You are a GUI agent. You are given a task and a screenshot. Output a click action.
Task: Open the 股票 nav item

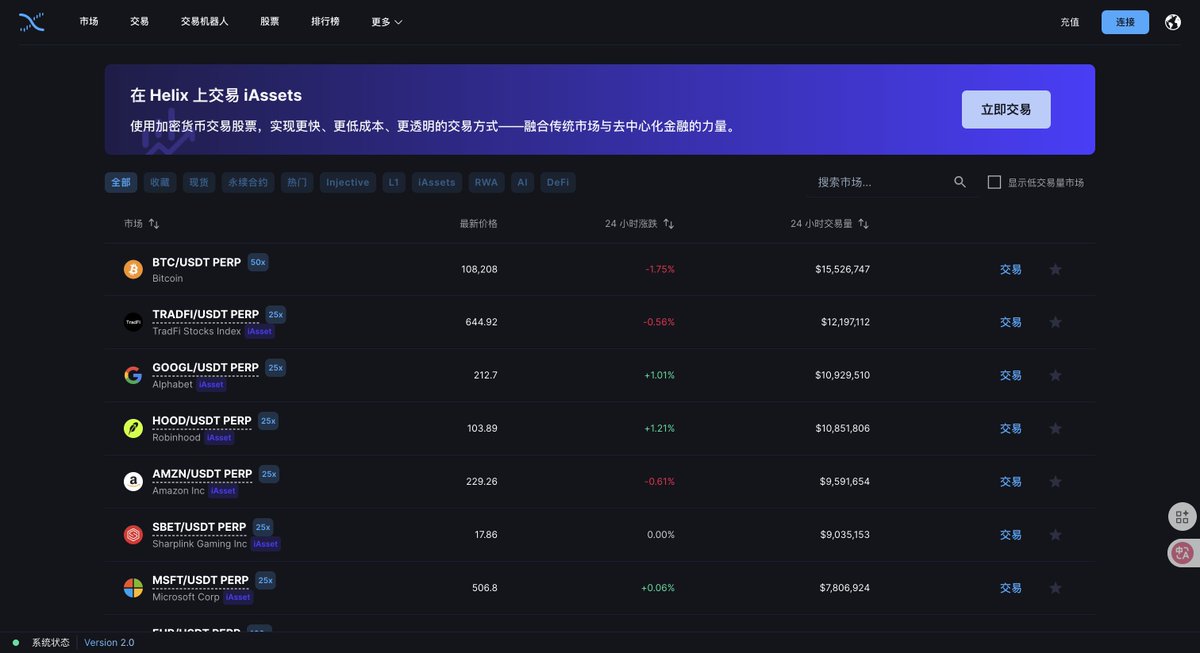point(270,22)
